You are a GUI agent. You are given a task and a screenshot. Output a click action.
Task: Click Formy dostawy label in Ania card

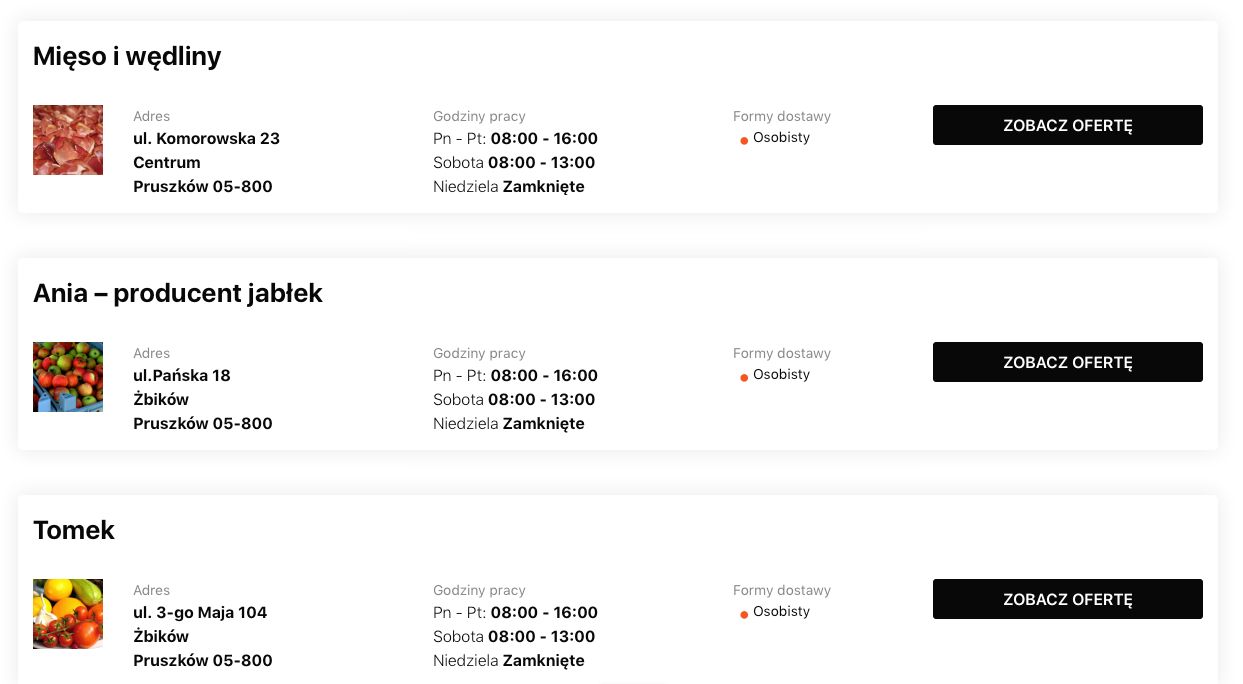[x=782, y=353]
